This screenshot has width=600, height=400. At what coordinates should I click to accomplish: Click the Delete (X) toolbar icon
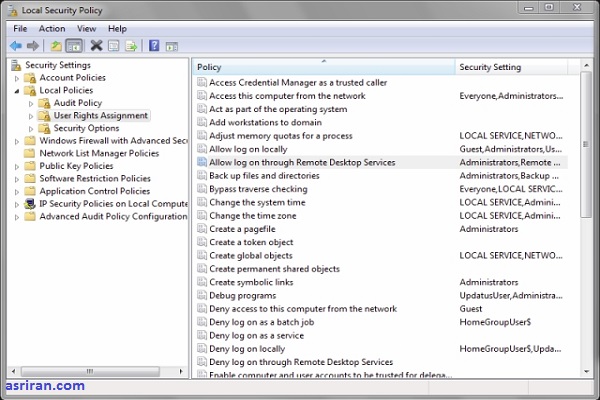pyautogui.click(x=96, y=46)
